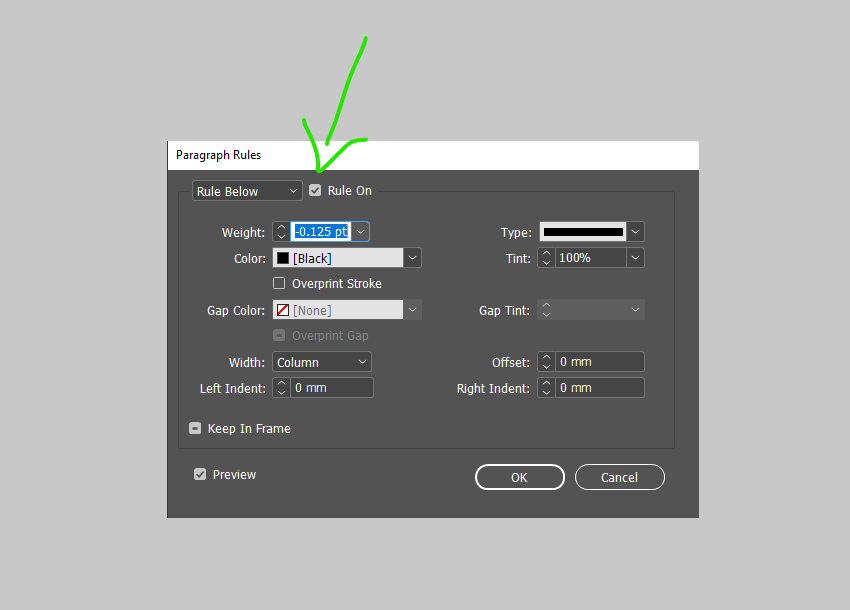Screen dimensions: 850x610
Task: Click the black Color swatch
Action: [x=283, y=258]
